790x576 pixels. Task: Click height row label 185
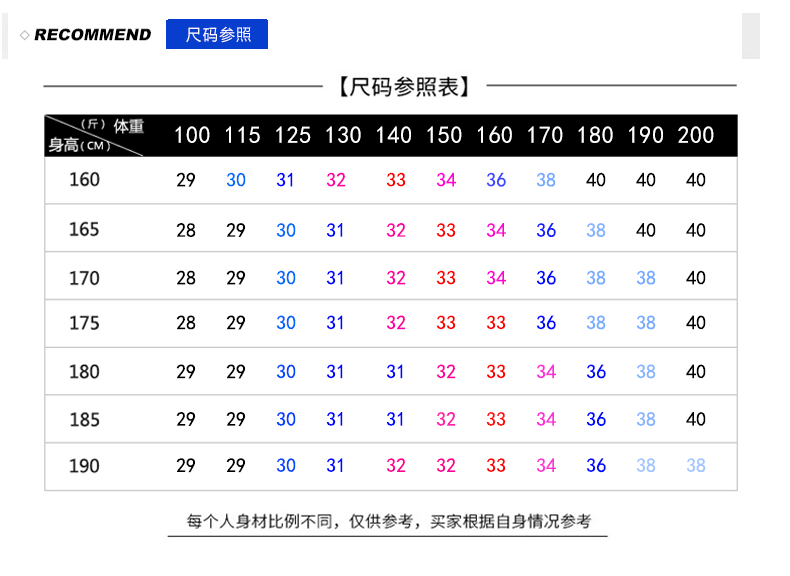[84, 420]
